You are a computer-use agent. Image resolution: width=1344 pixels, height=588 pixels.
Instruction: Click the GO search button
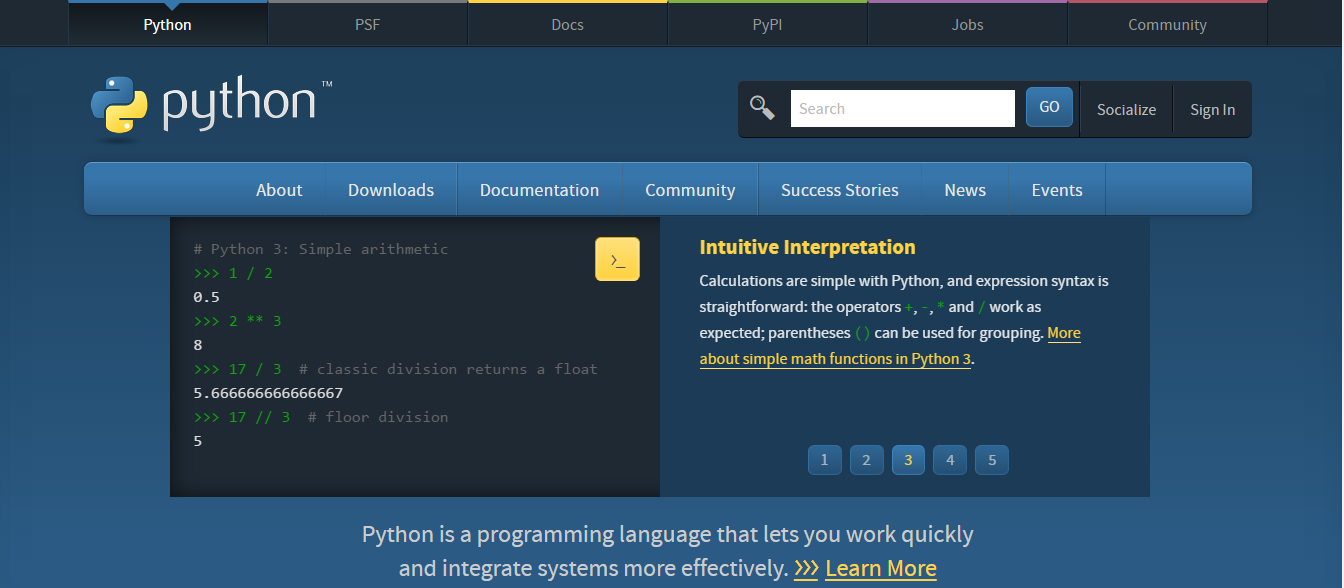1049,107
